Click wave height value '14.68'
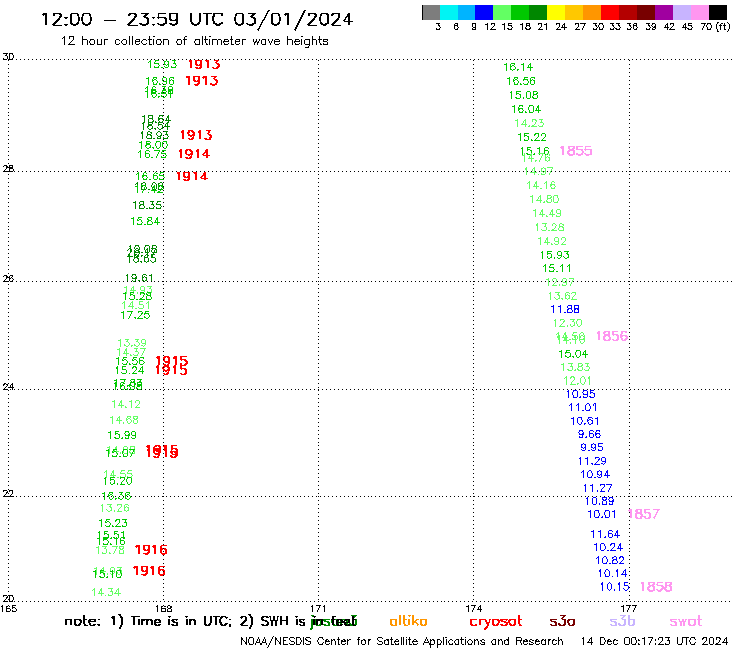This screenshot has height=650, width=740. 124,420
